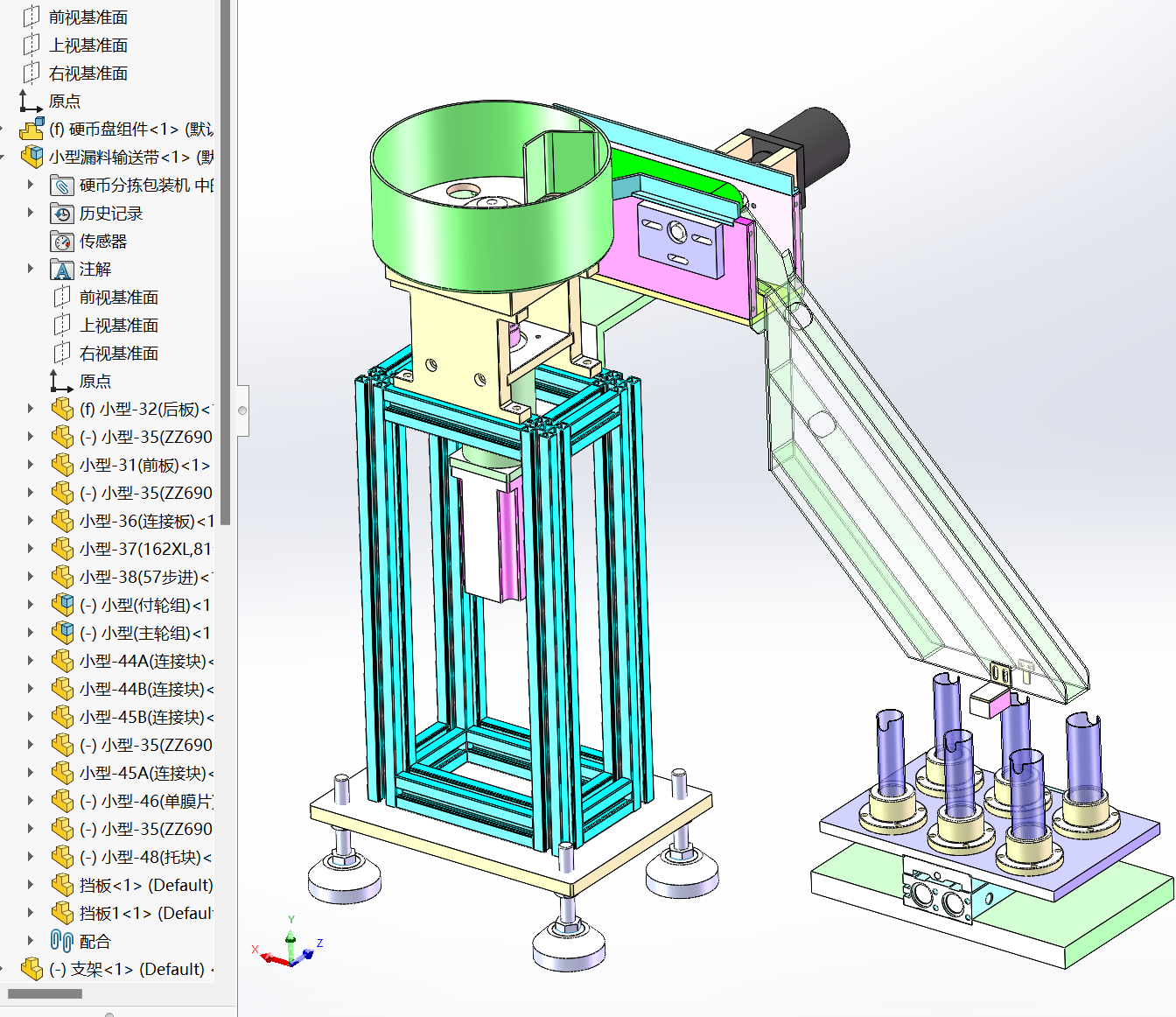This screenshot has height=1017, width=1176.
Task: Expand the 小型-36(连接板) part node
Action: click(31, 521)
